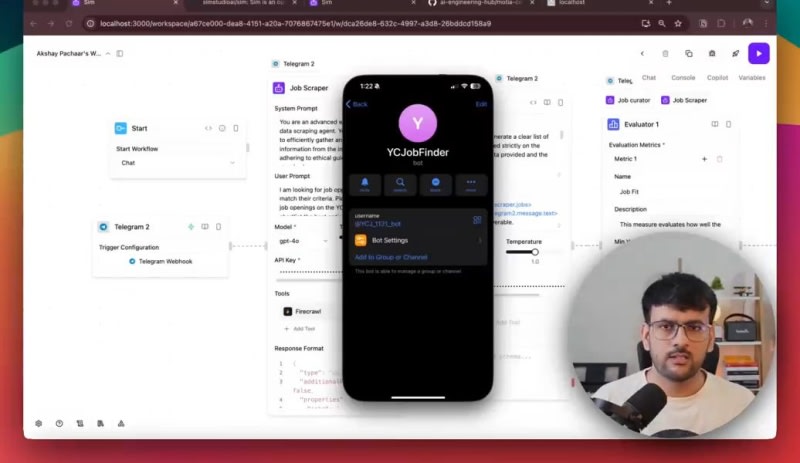Open the Start Workflow Chat dropdown
This screenshot has height=463, width=800.
pos(178,162)
